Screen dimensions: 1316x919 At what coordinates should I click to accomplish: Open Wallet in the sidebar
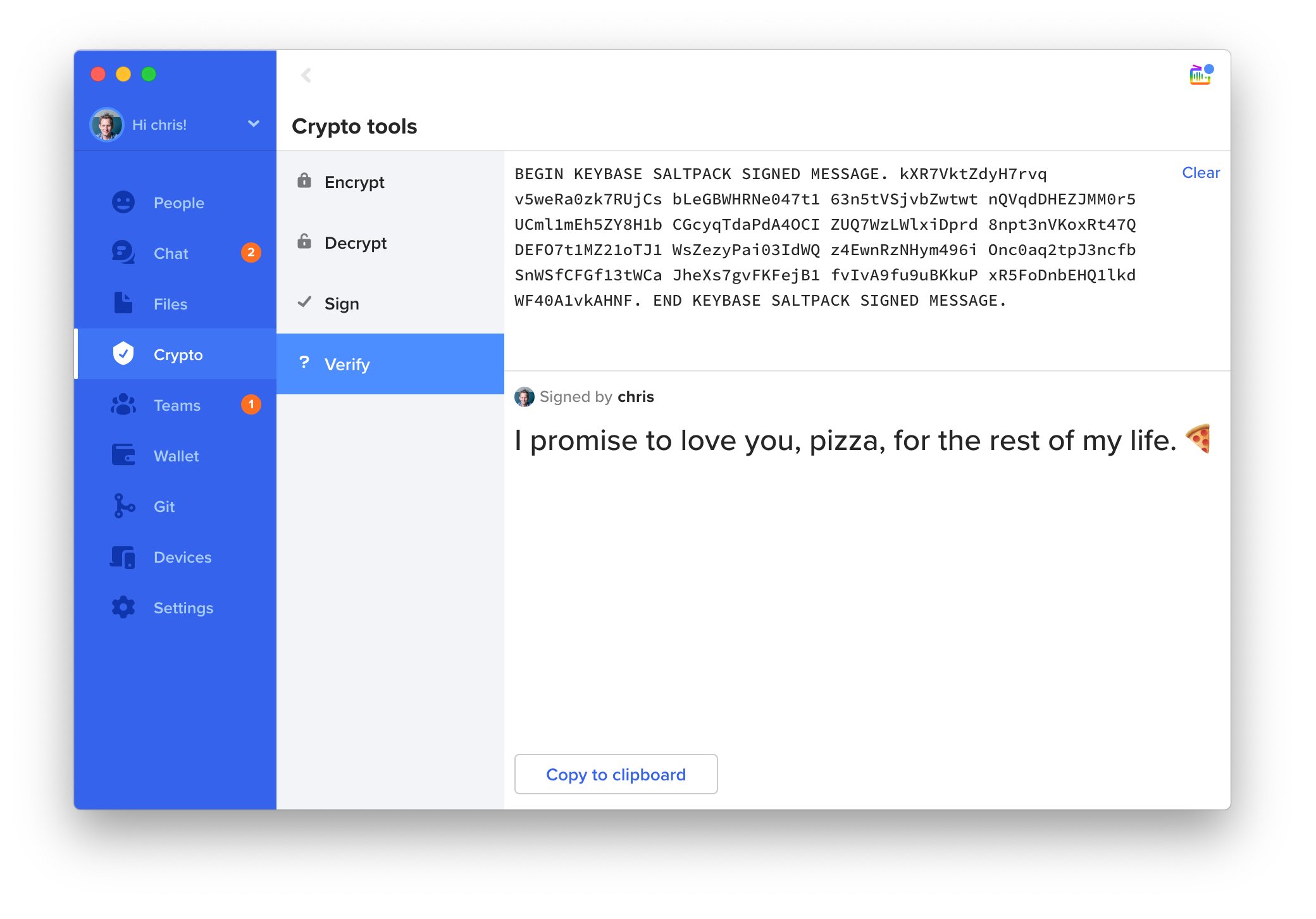click(175, 456)
